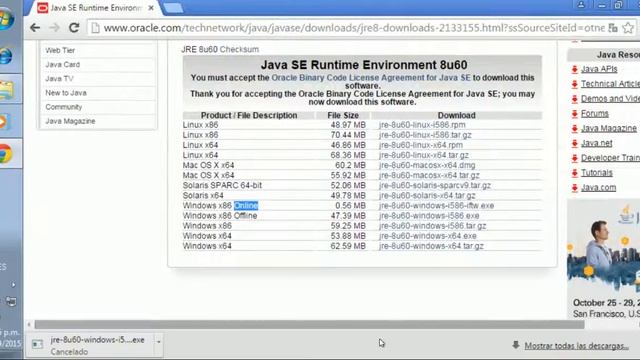The height and width of the screenshot is (360, 640).
Task: Select the Java SE Runtime Environment tab
Action: coord(95,8)
